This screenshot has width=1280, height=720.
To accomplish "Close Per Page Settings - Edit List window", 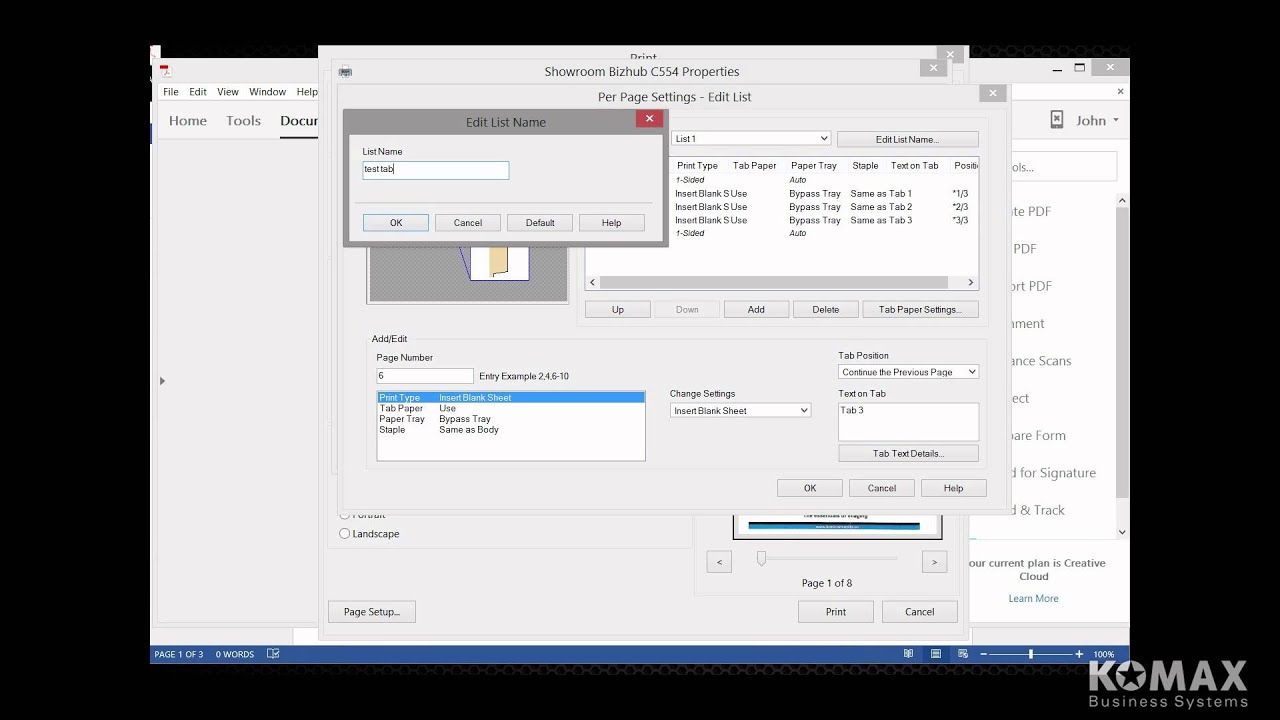I will pyautogui.click(x=992, y=93).
